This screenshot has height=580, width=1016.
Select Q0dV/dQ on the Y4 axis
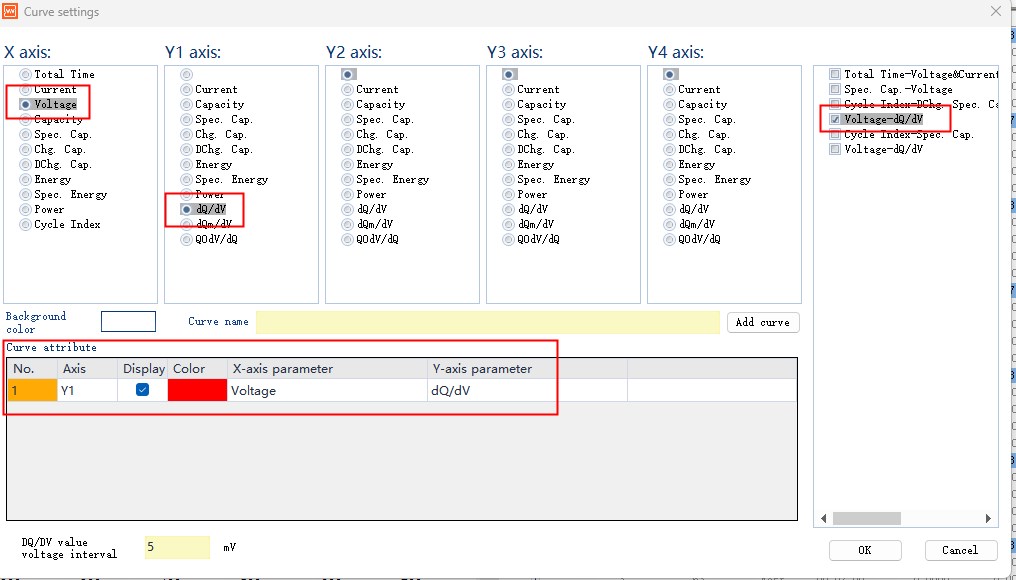coord(669,239)
